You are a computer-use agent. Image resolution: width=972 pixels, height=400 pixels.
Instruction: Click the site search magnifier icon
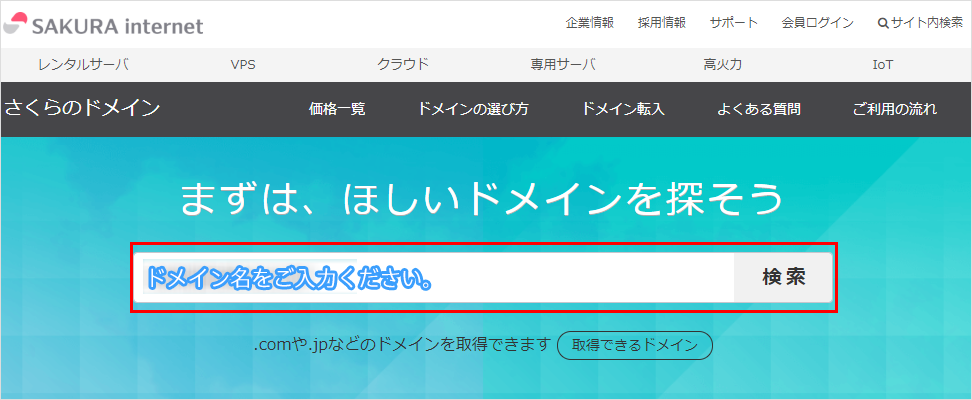883,23
